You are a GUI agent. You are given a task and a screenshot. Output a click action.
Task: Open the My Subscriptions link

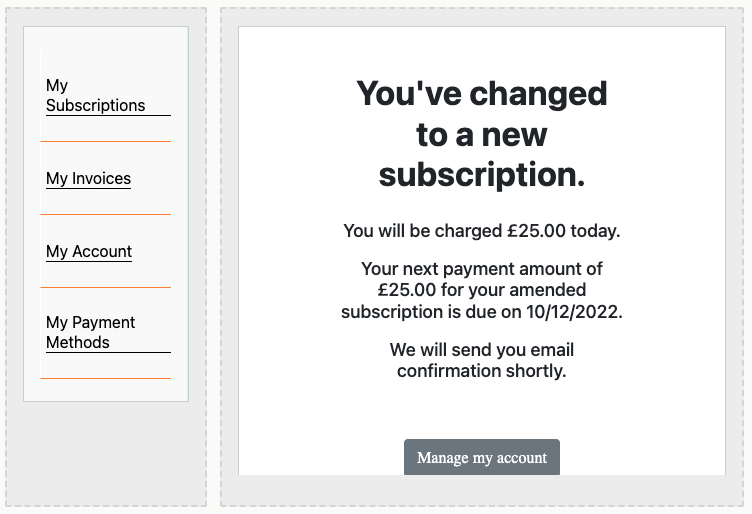[95, 96]
